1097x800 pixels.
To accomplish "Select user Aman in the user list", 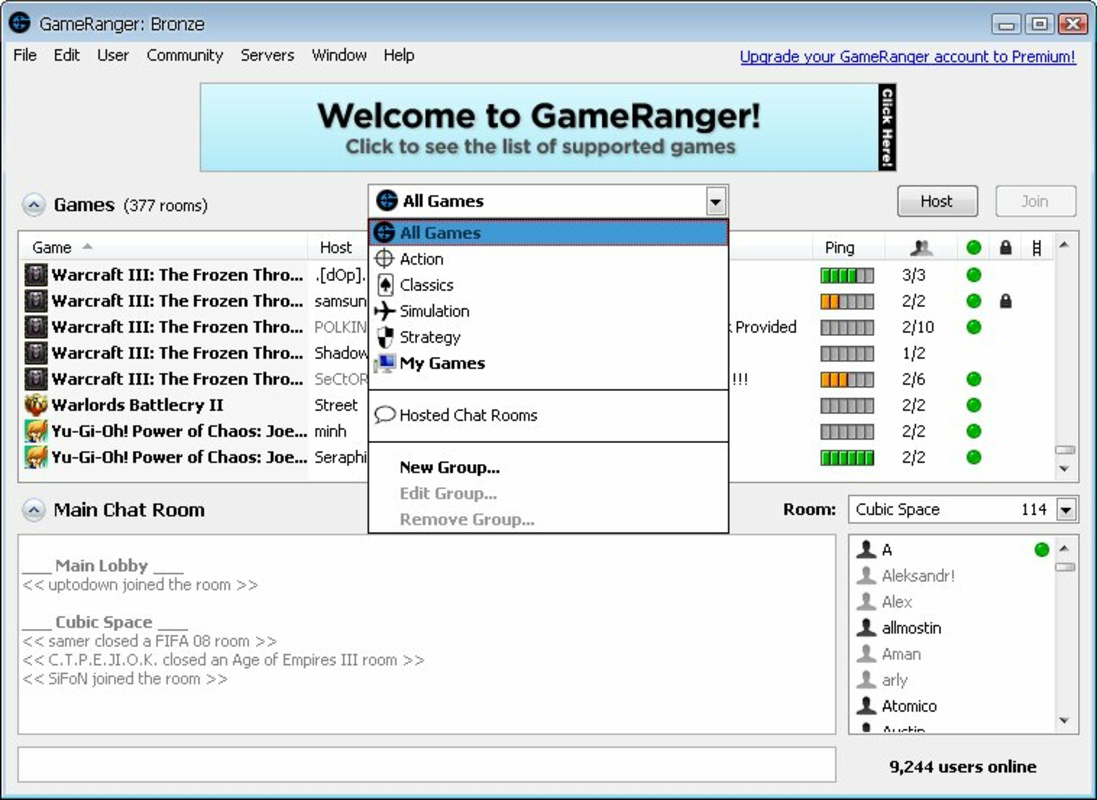I will pos(951,654).
